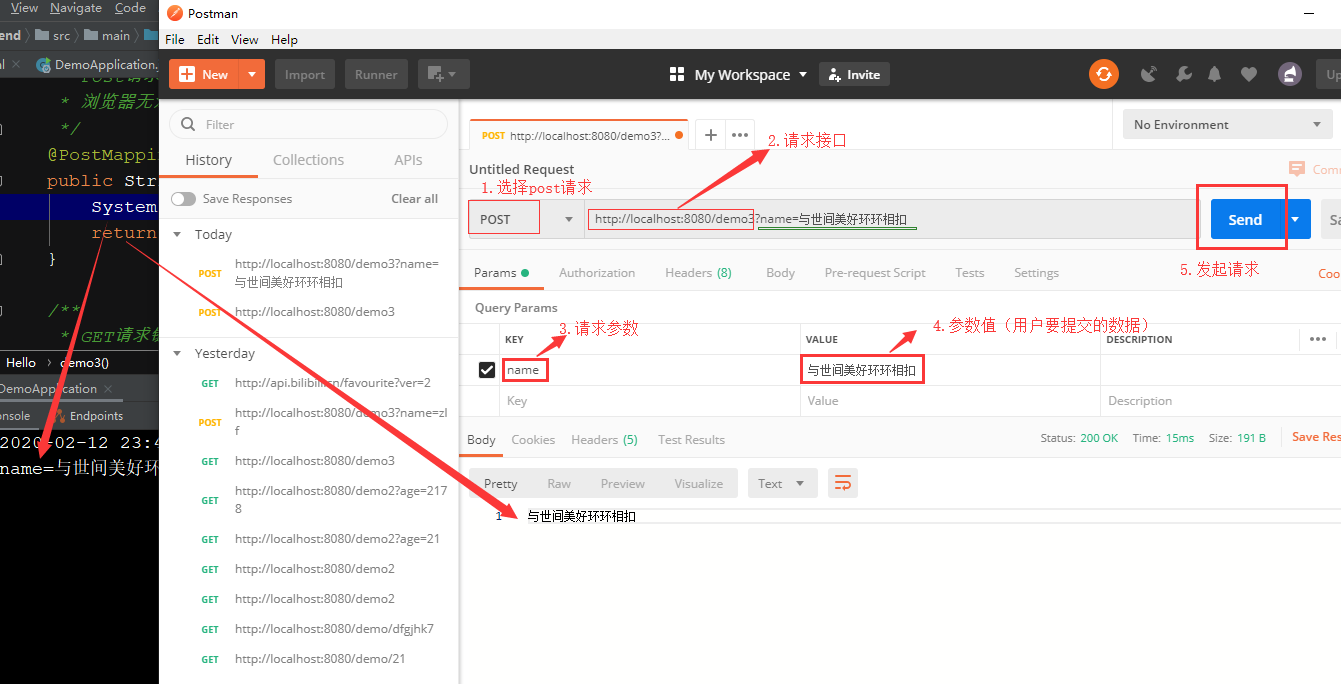Image resolution: width=1341 pixels, height=684 pixels.
Task: Open the Tests tab
Action: [x=969, y=273]
